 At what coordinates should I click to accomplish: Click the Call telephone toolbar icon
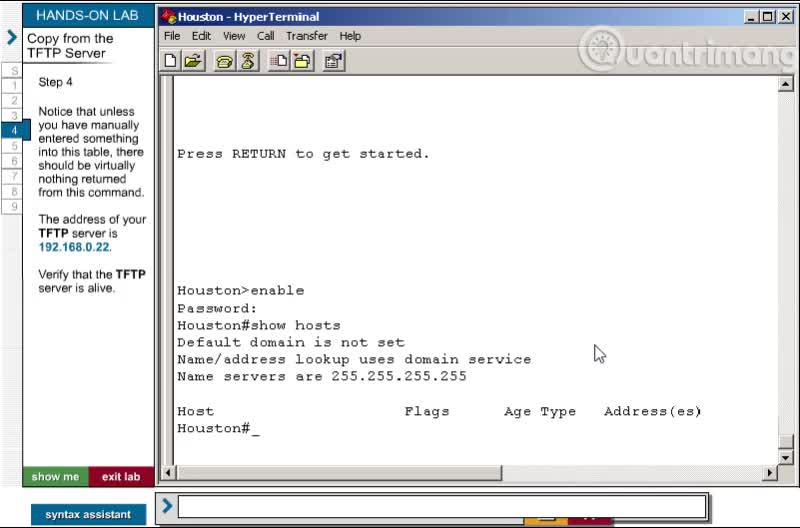224,61
